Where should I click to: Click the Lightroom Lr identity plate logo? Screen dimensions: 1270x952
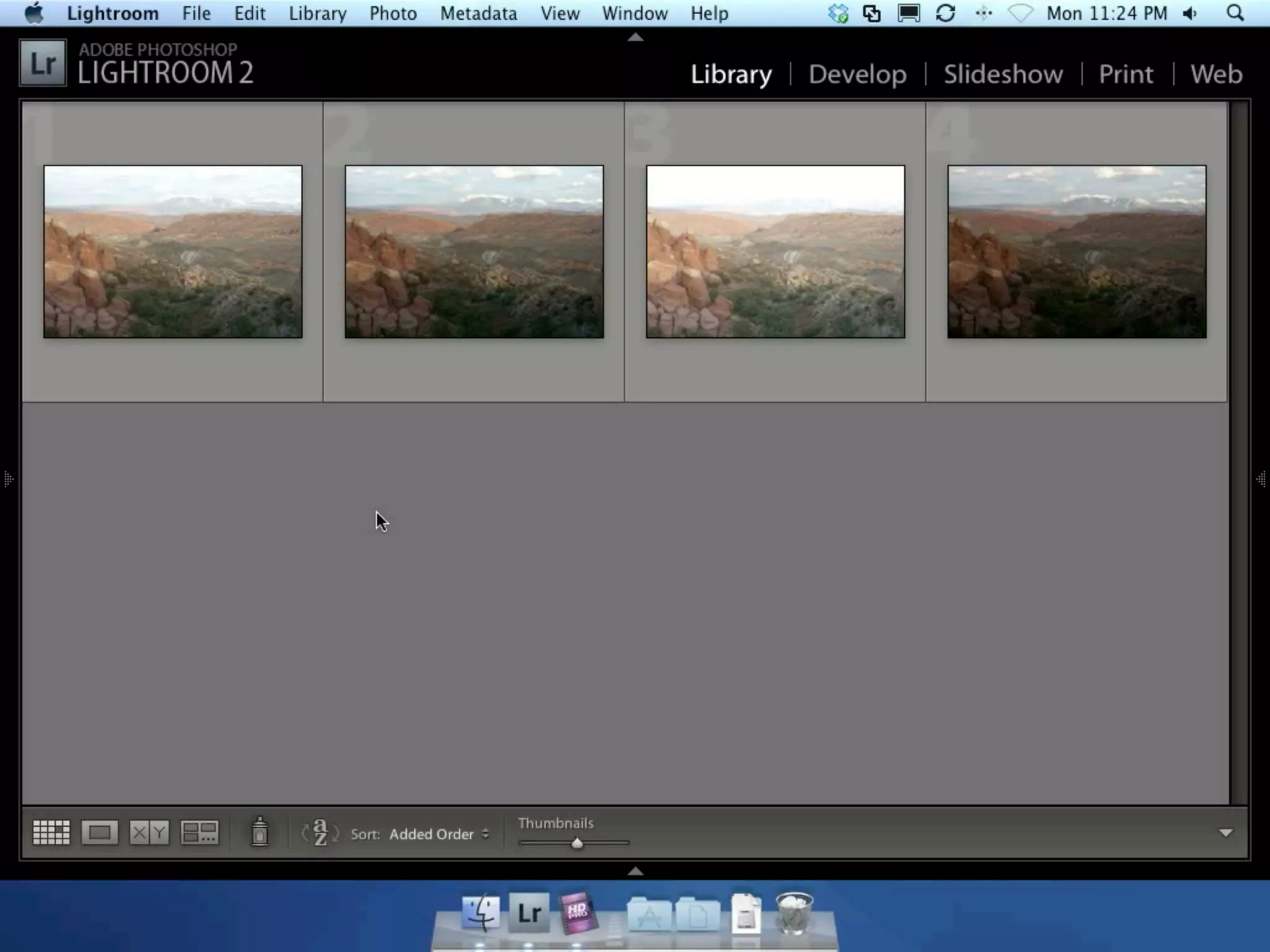[42, 63]
